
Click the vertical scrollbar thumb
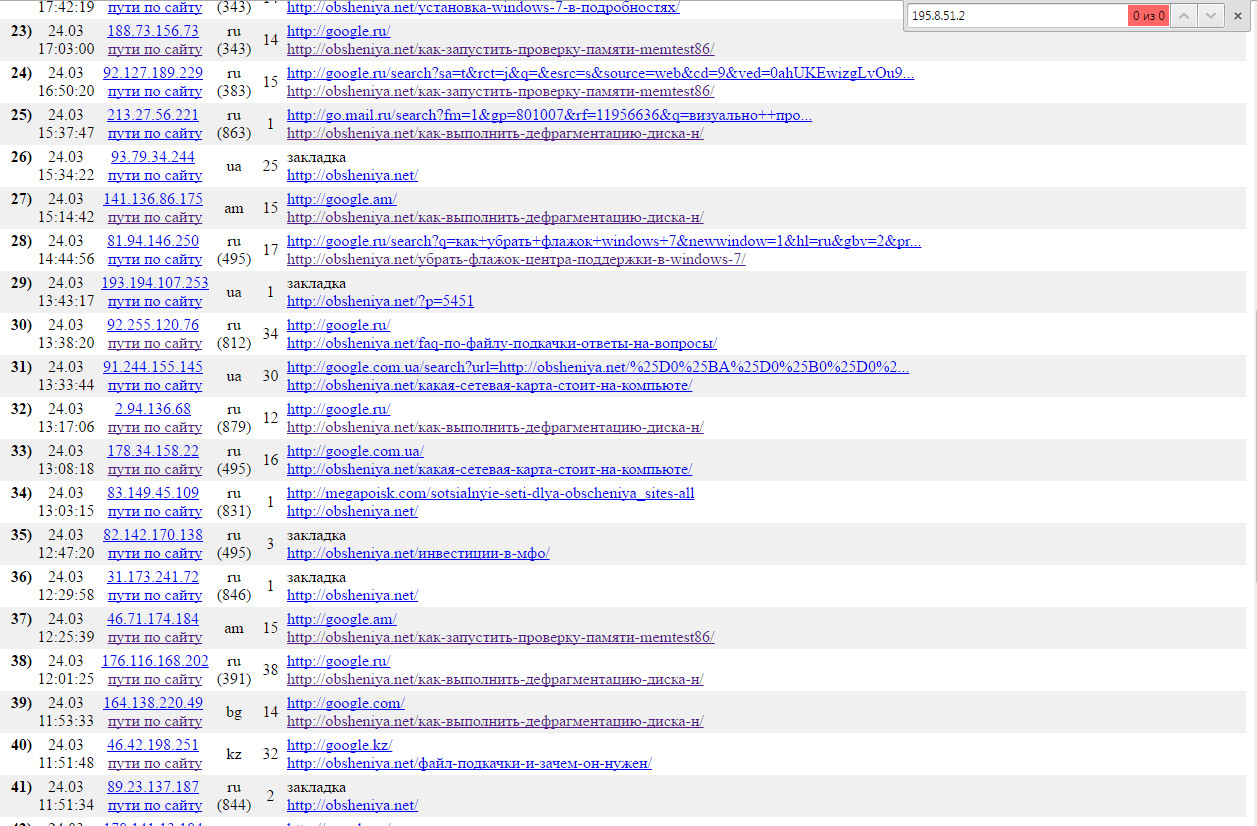(1253, 445)
